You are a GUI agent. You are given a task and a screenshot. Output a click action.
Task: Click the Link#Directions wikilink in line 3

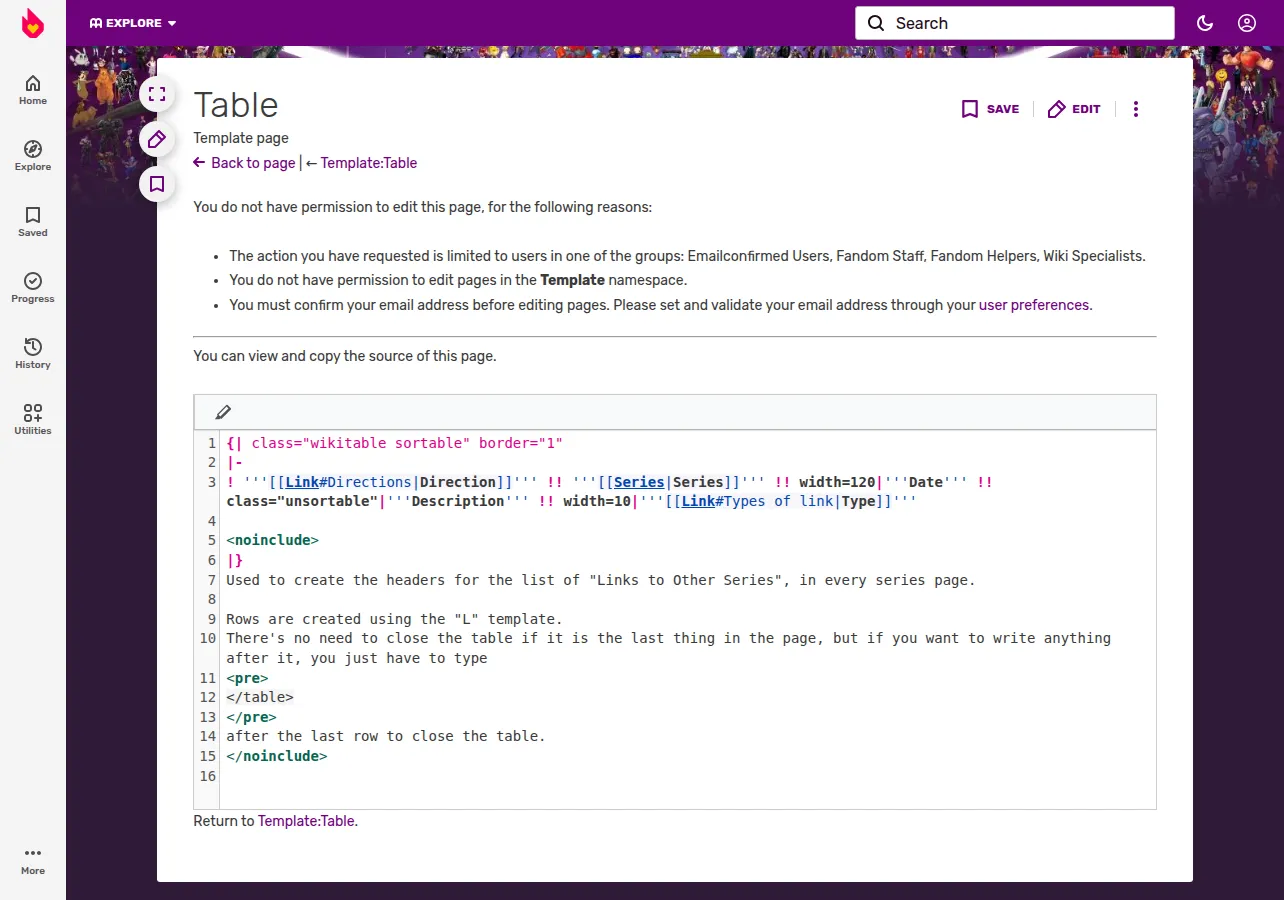pyautogui.click(x=348, y=482)
